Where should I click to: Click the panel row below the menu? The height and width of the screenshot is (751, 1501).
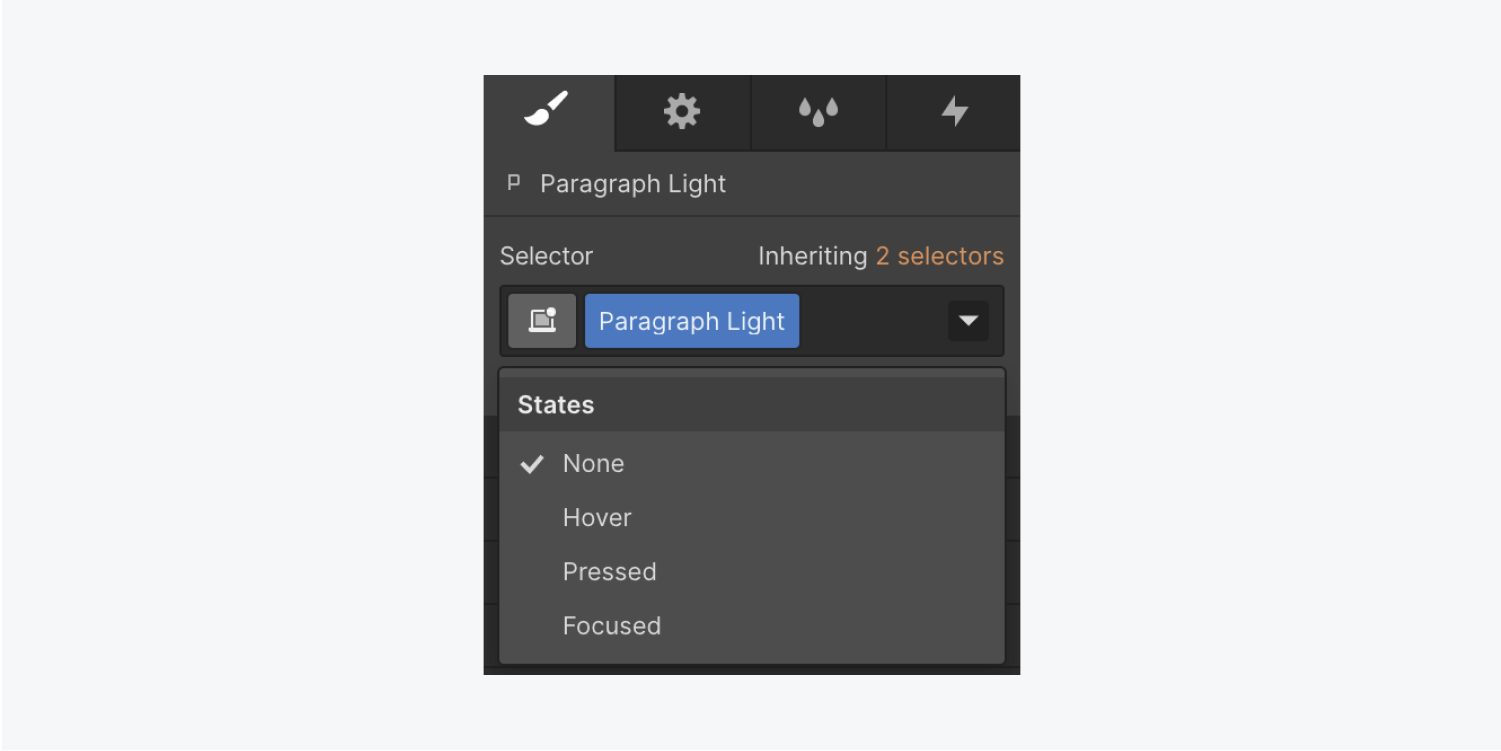click(x=752, y=671)
